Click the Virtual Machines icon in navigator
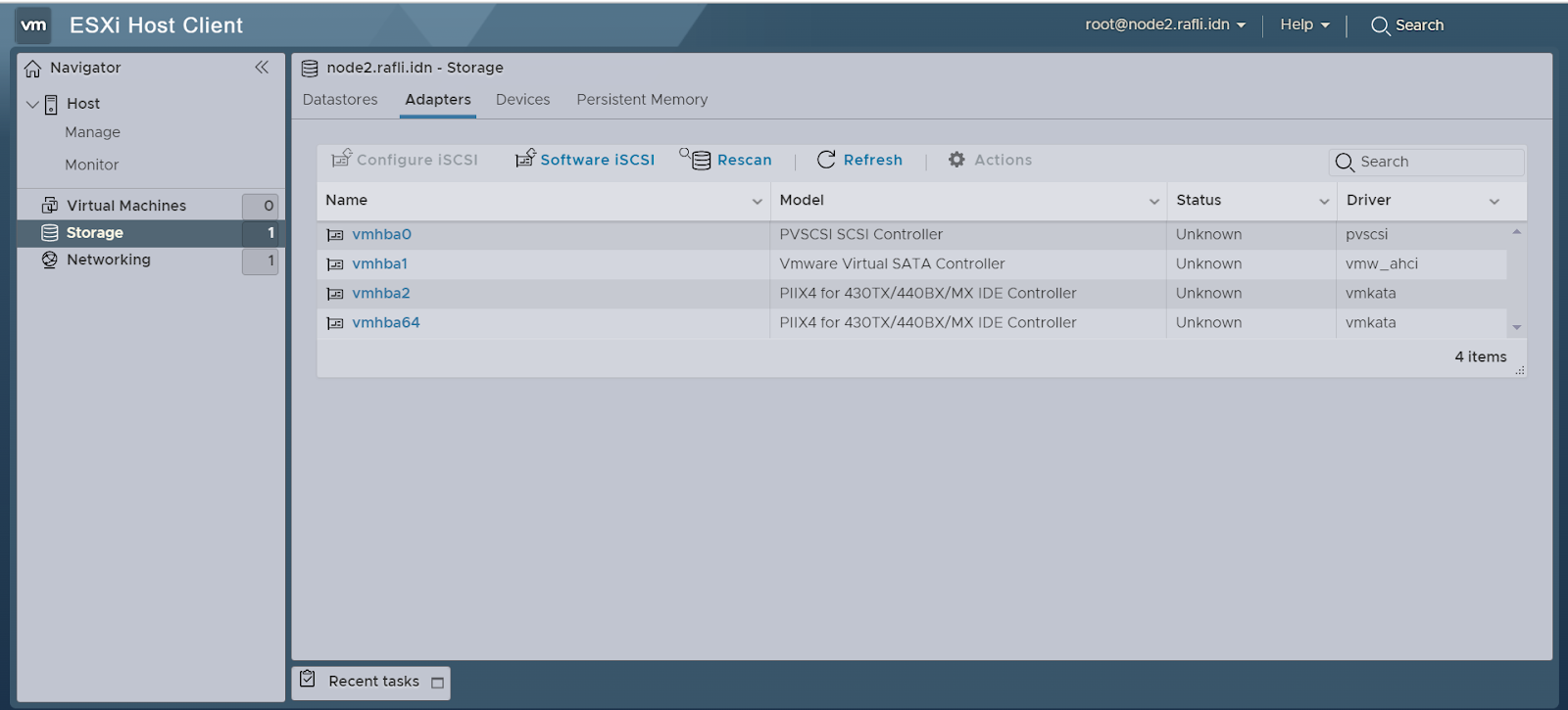 [50, 205]
